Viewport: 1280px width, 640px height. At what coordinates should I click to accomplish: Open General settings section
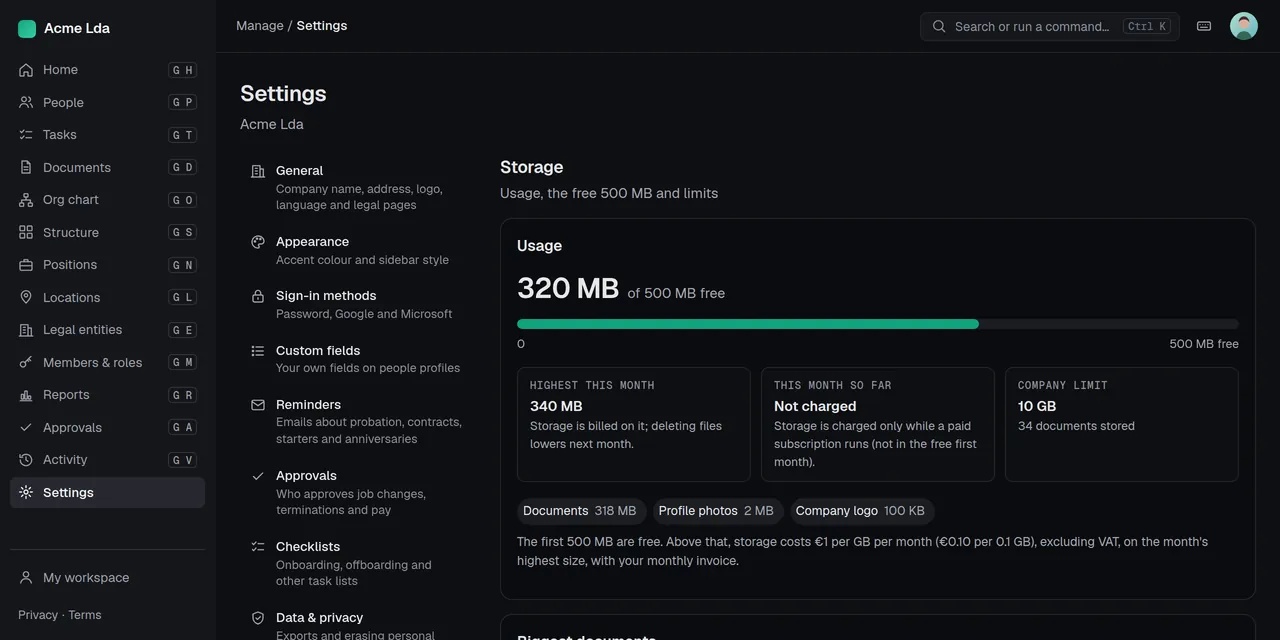[x=357, y=187]
